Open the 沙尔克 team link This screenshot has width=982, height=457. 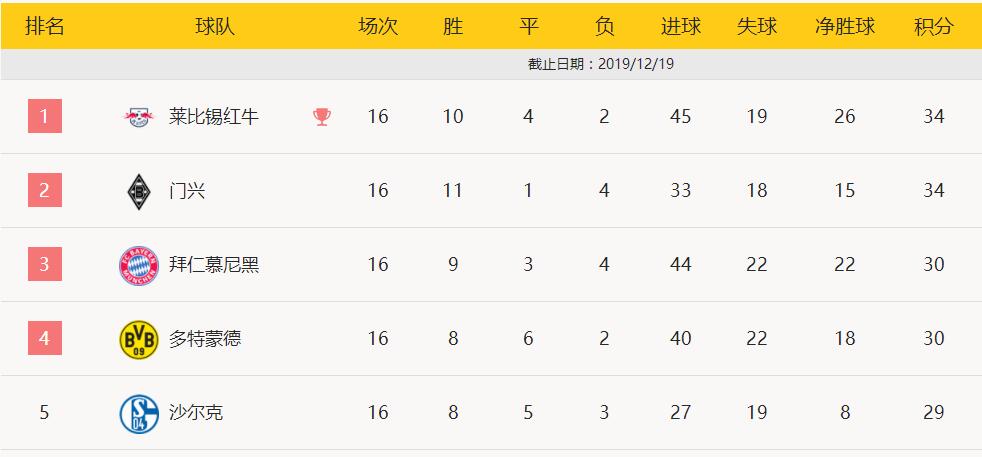tap(195, 413)
